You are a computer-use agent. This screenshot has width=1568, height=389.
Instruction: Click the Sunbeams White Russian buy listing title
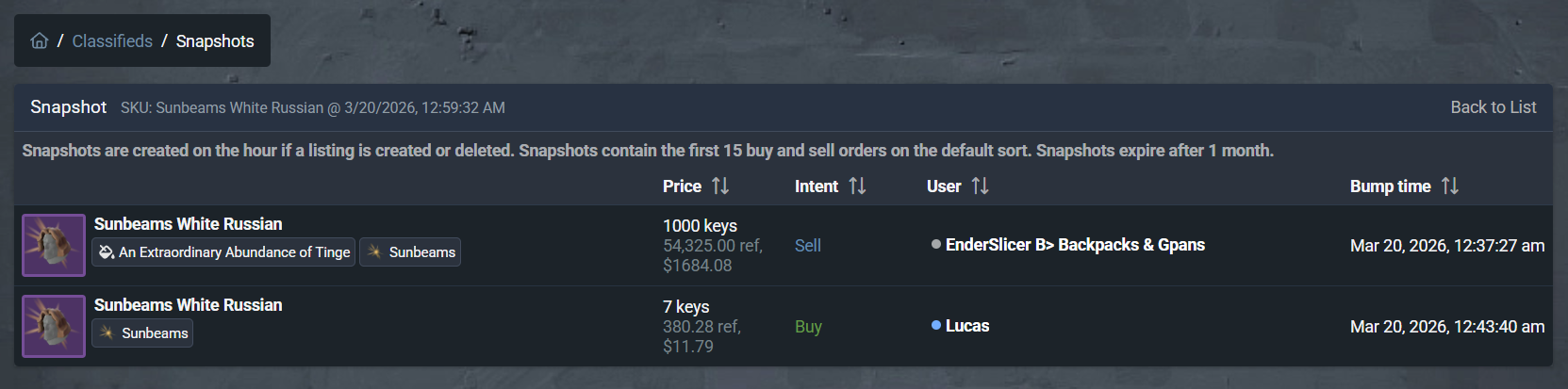[x=188, y=305]
